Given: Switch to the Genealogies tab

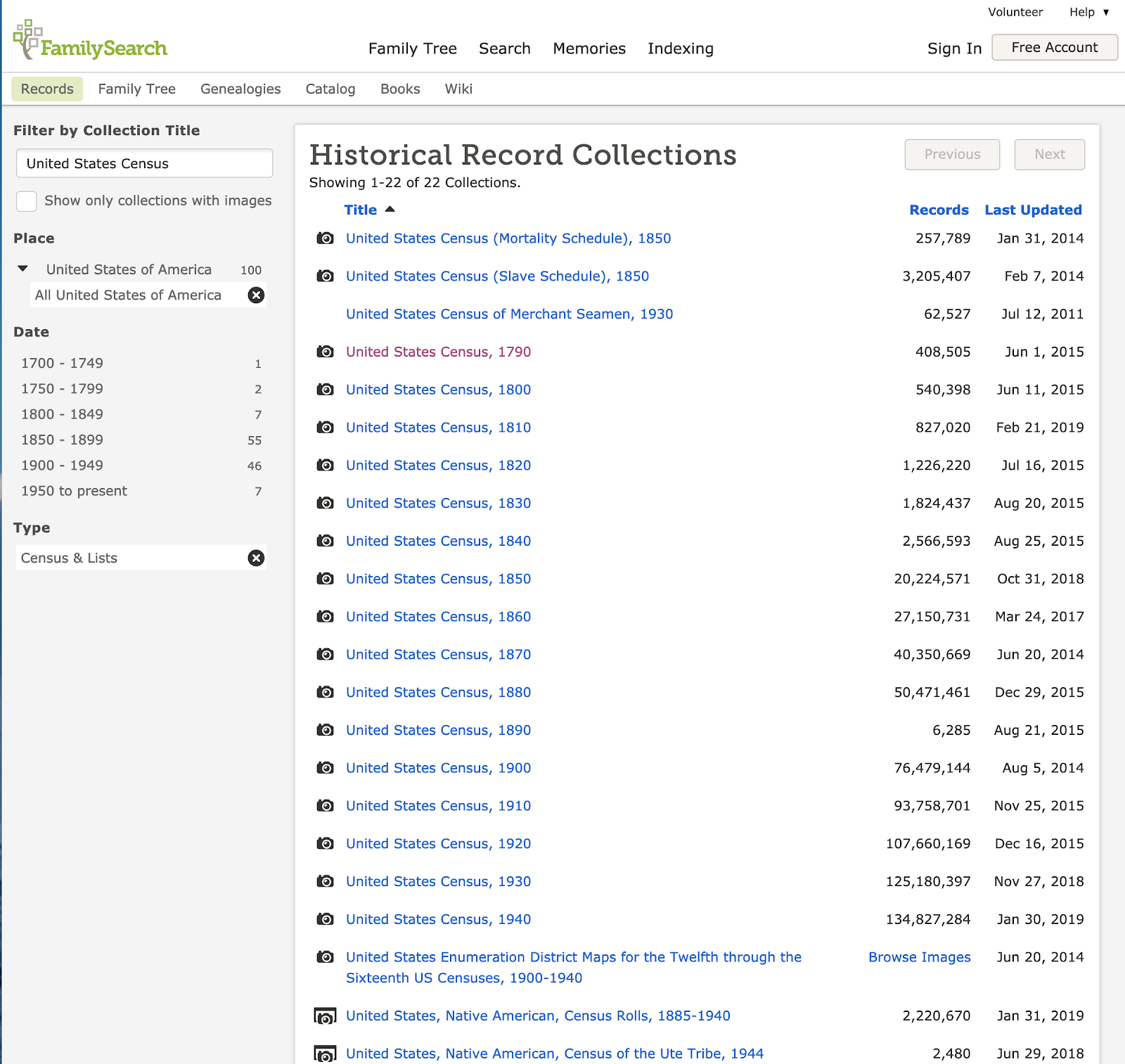Looking at the screenshot, I should click(240, 89).
